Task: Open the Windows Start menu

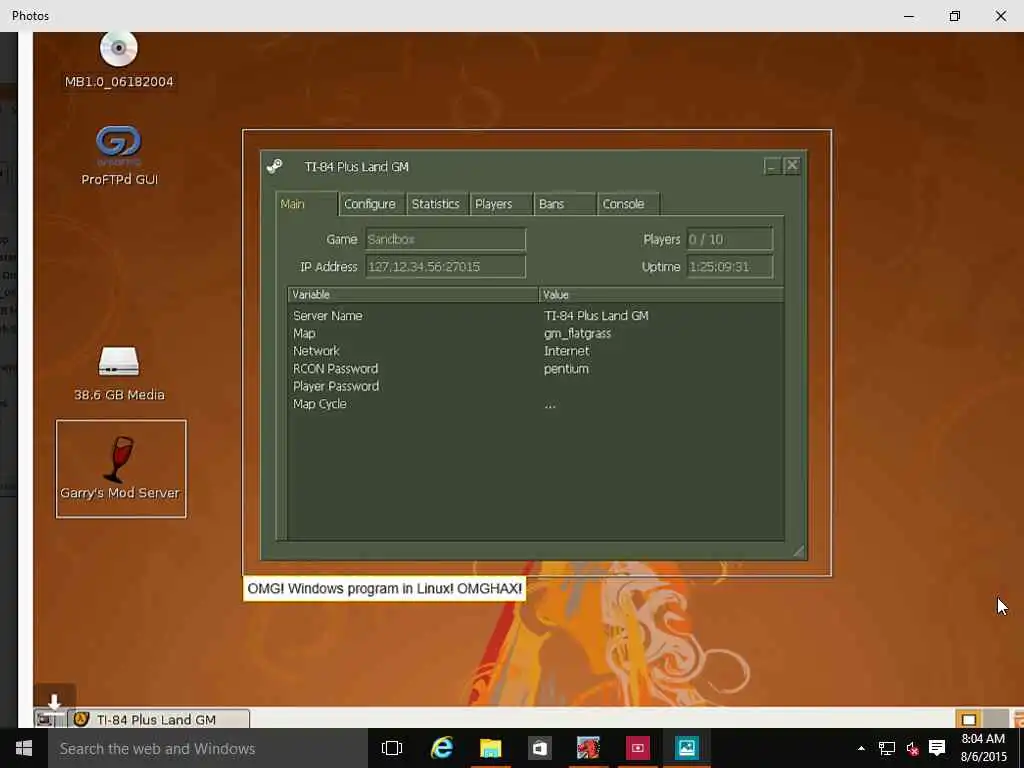Action: tap(24, 748)
